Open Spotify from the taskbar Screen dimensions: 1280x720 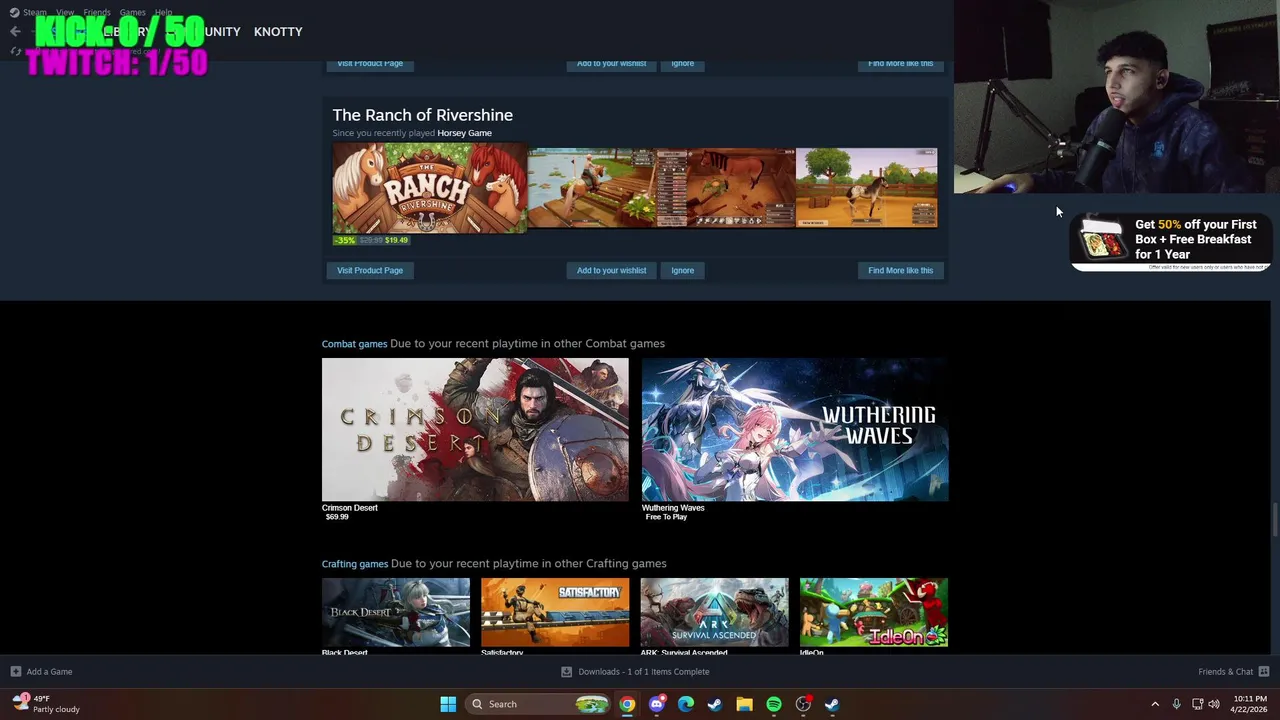click(774, 704)
